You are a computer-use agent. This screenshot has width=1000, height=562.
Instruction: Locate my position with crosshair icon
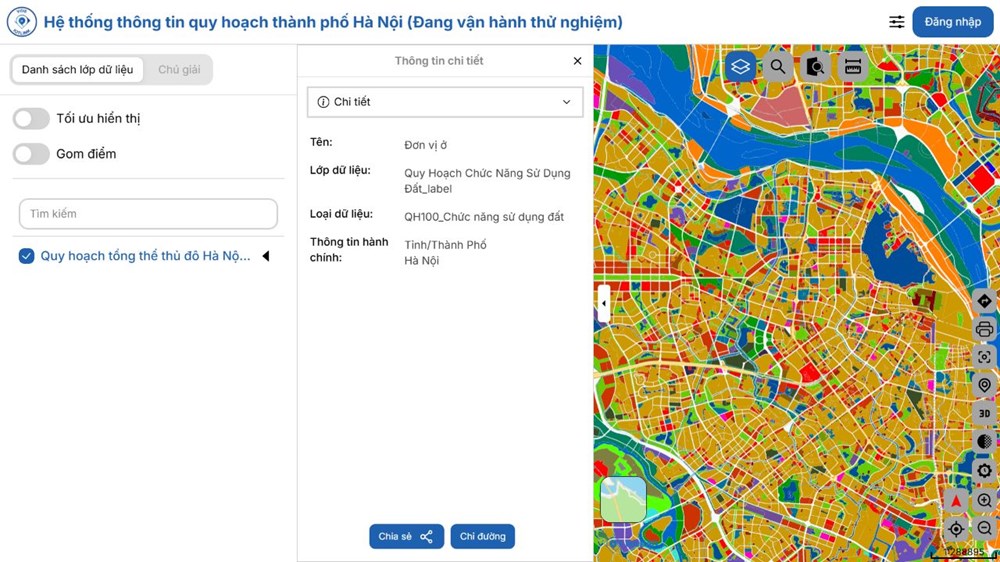point(956,528)
